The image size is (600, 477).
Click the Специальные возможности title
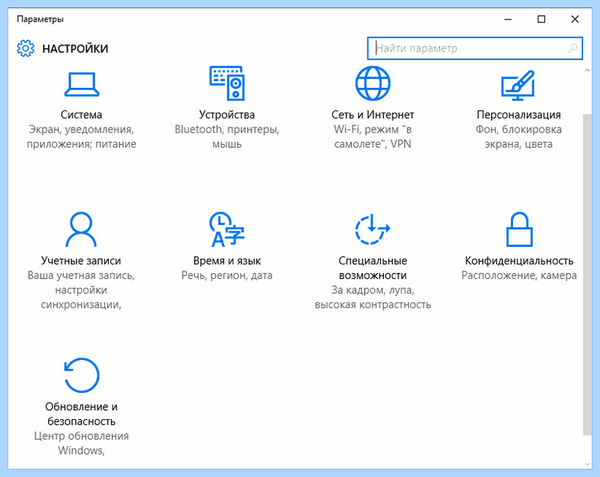tap(373, 268)
